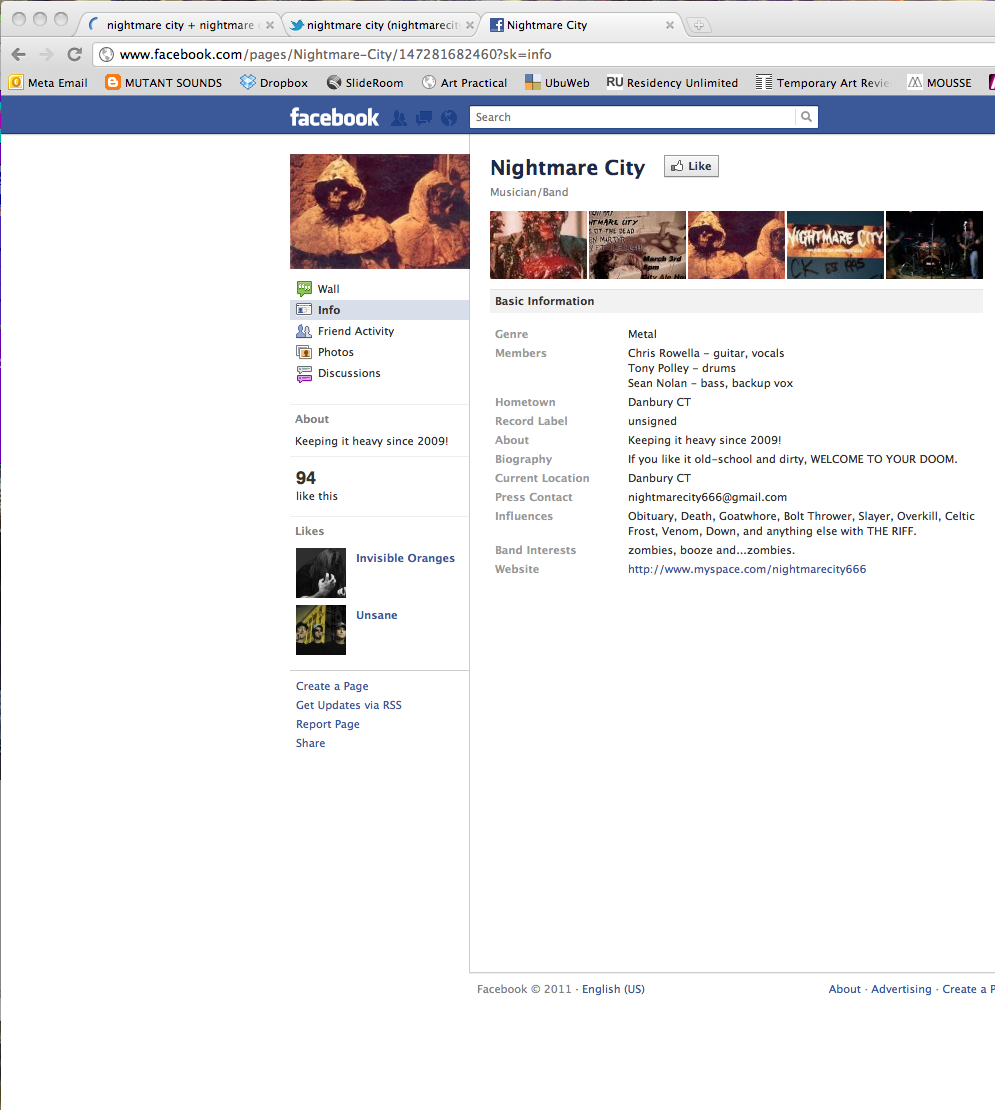Image resolution: width=995 pixels, height=1110 pixels.
Task: Click the Like button for Nightmare City
Action: point(691,166)
